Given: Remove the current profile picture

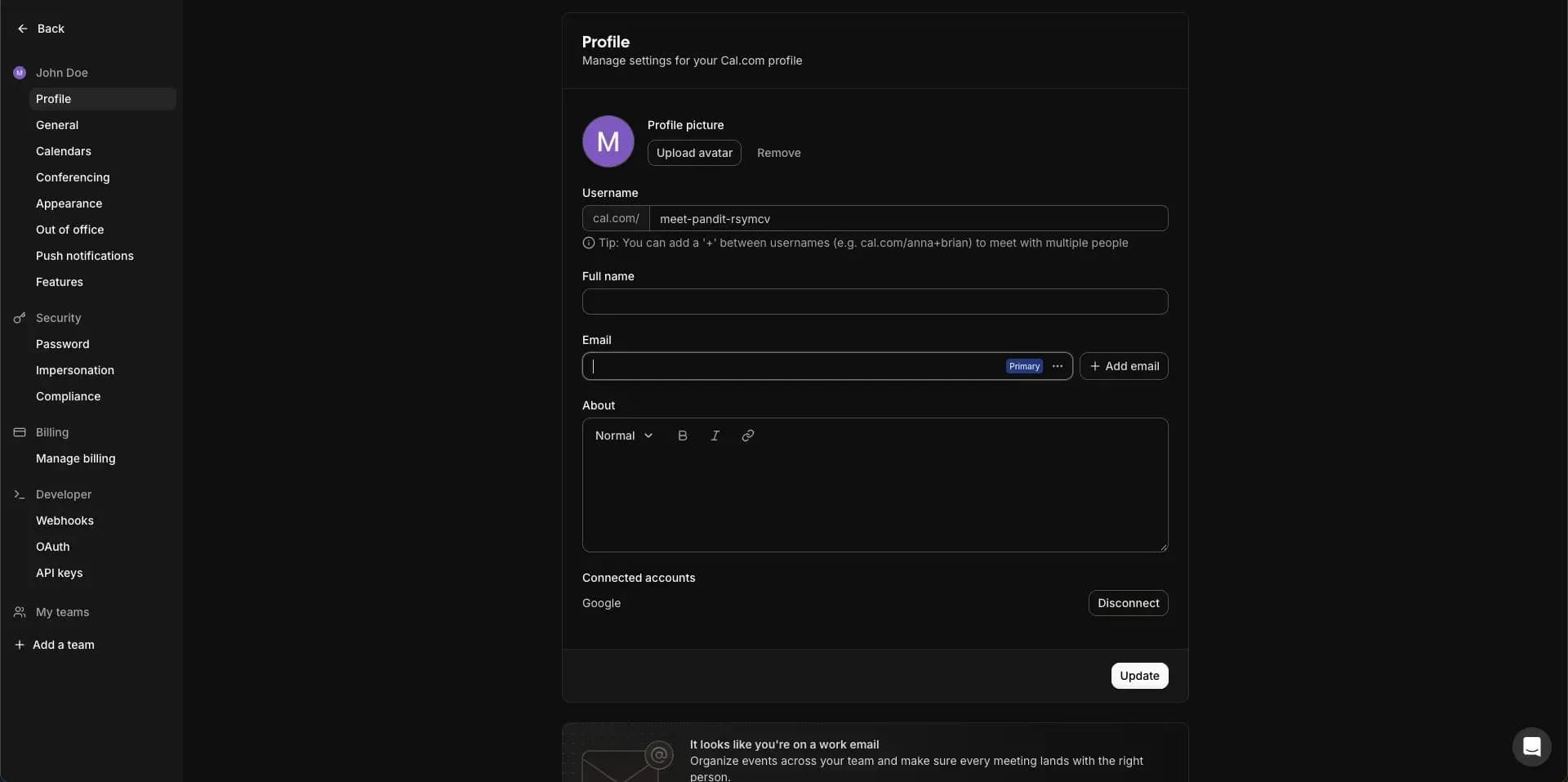Looking at the screenshot, I should pyautogui.click(x=778, y=153).
